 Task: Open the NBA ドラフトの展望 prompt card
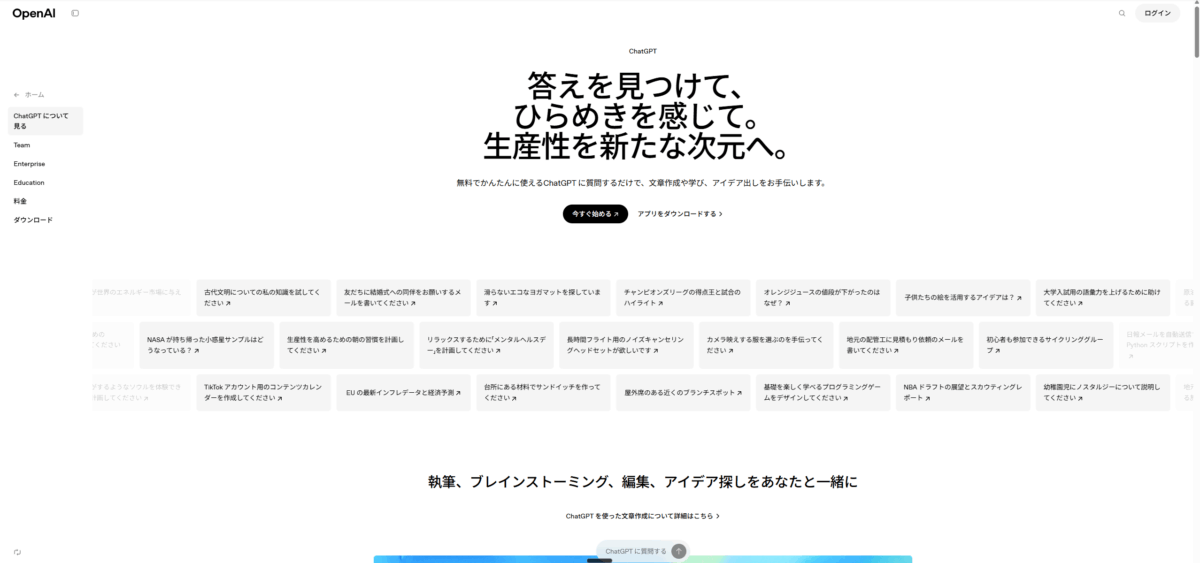(963, 392)
